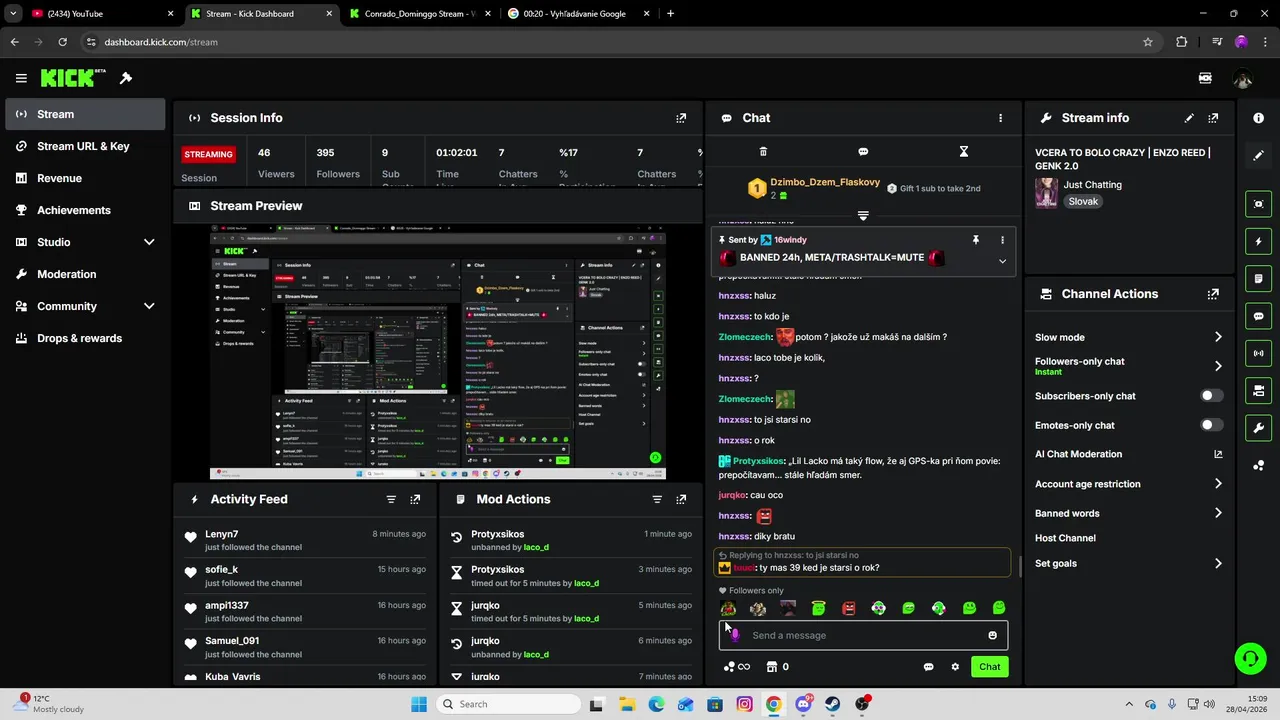Click the Just Chatting category thumbnail
The width and height of the screenshot is (1280, 720).
(x=1046, y=193)
